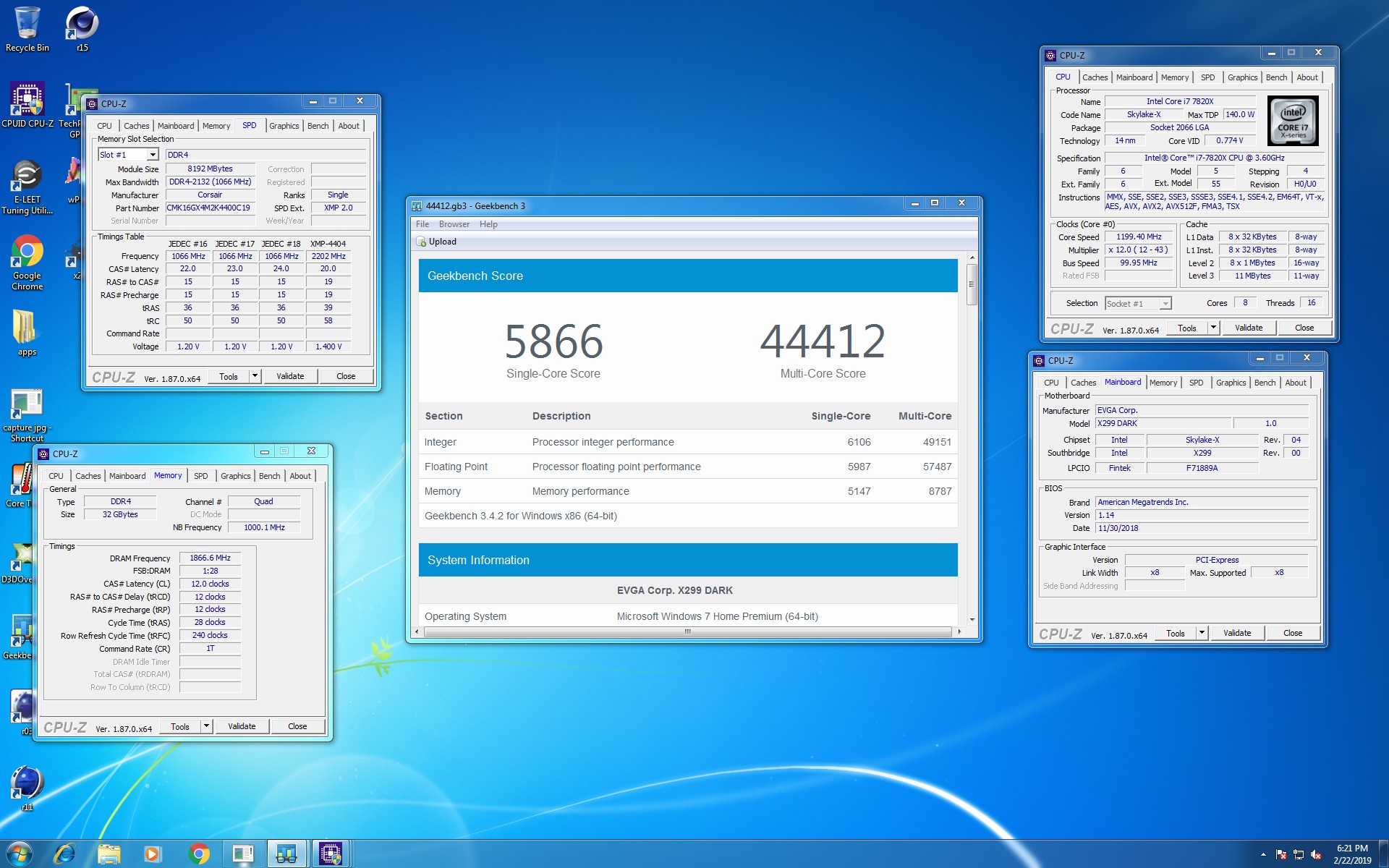Select Mainboard tab in Memory CPU-Z window

click(127, 476)
